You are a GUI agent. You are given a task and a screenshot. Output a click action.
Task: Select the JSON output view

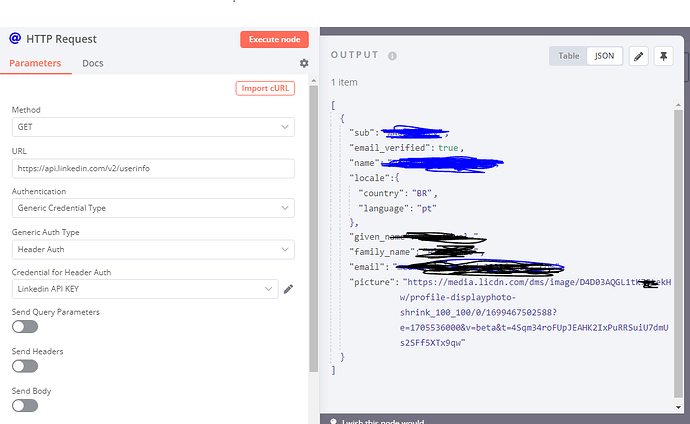(x=604, y=56)
